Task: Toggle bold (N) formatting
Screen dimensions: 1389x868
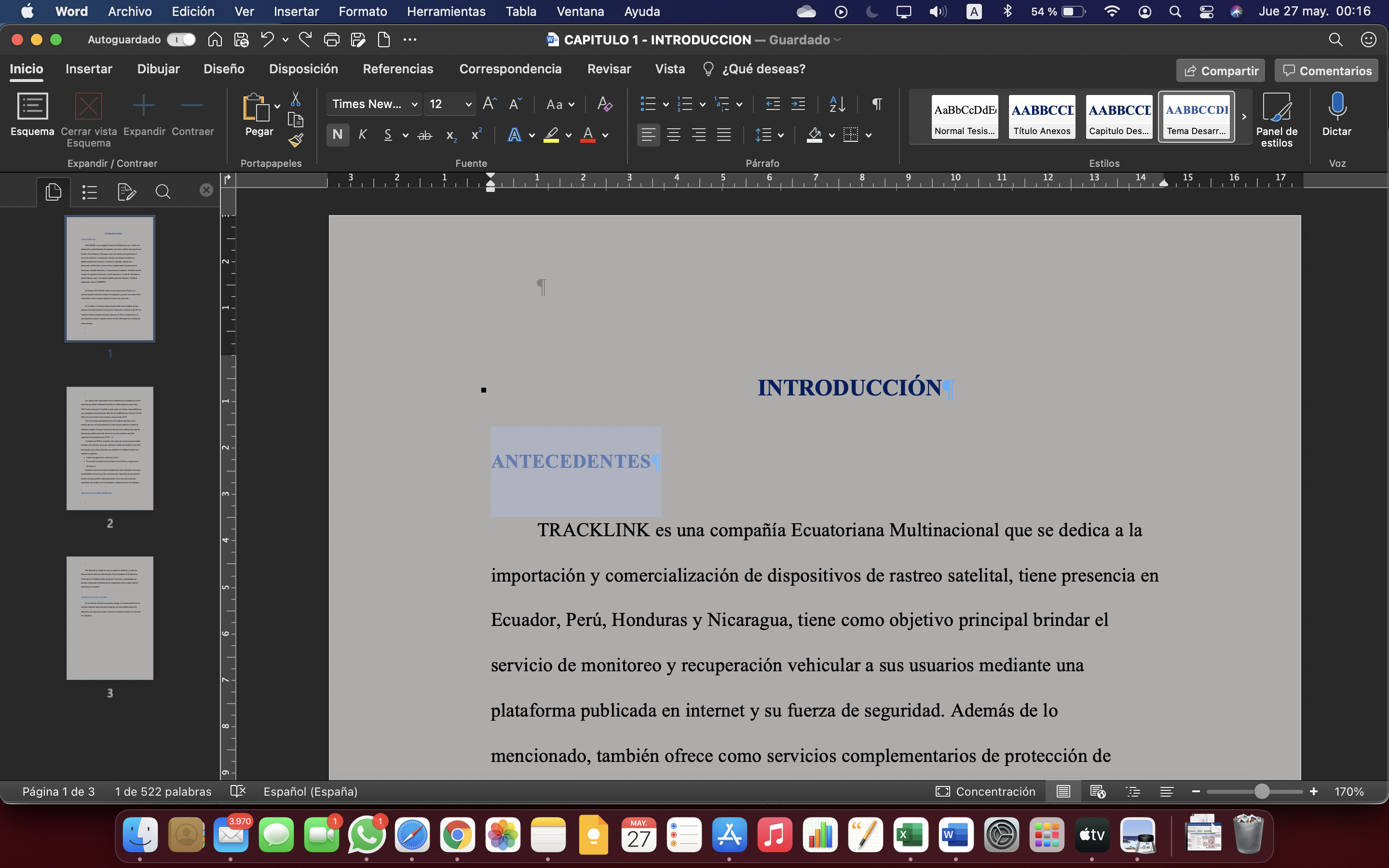Action: pyautogui.click(x=338, y=135)
